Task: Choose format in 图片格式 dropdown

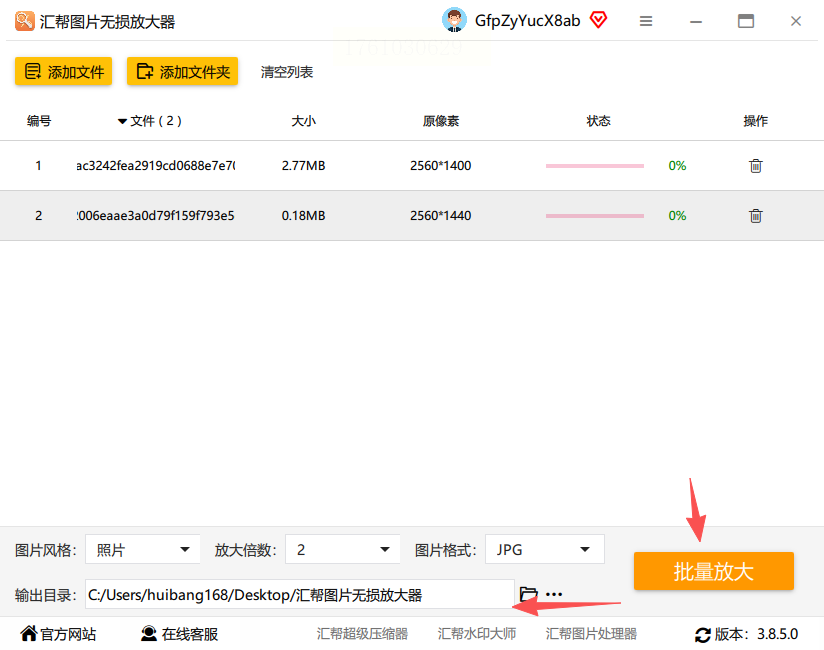Action: 544,550
